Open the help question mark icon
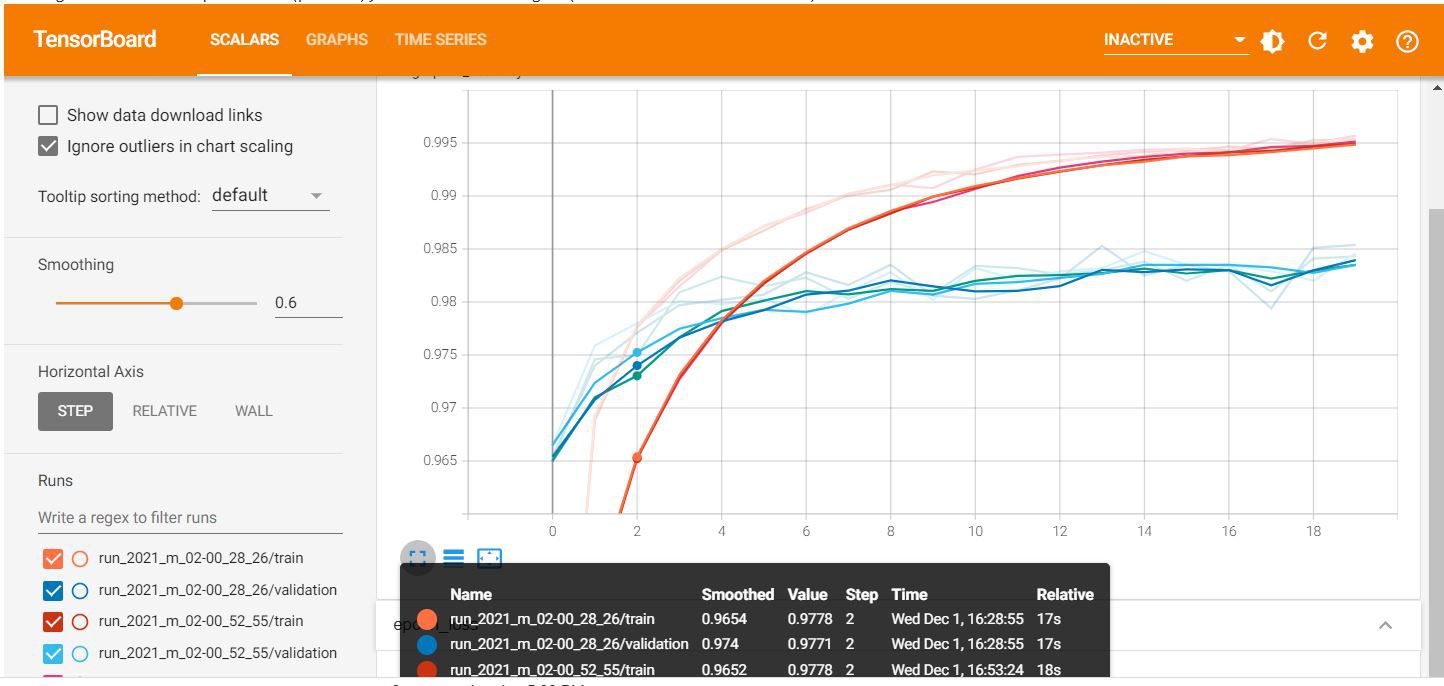 click(1407, 41)
